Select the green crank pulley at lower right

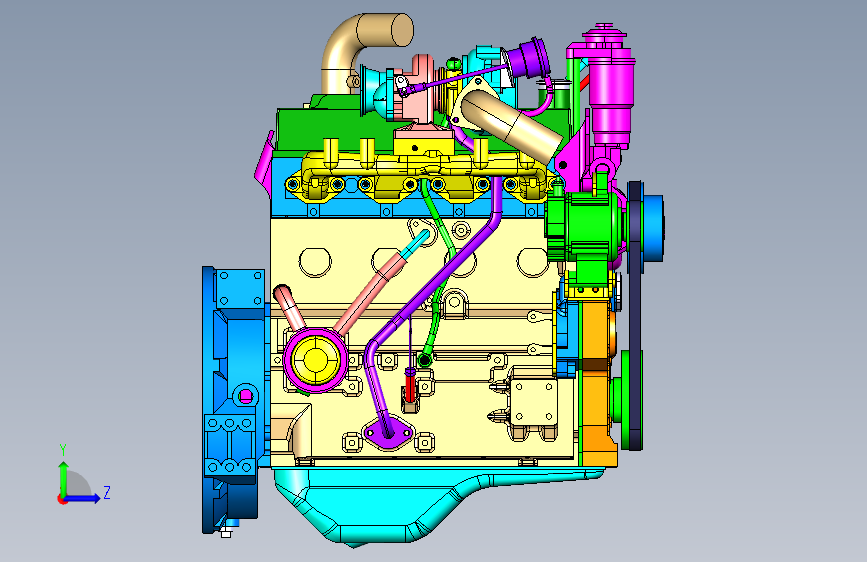tap(625, 398)
